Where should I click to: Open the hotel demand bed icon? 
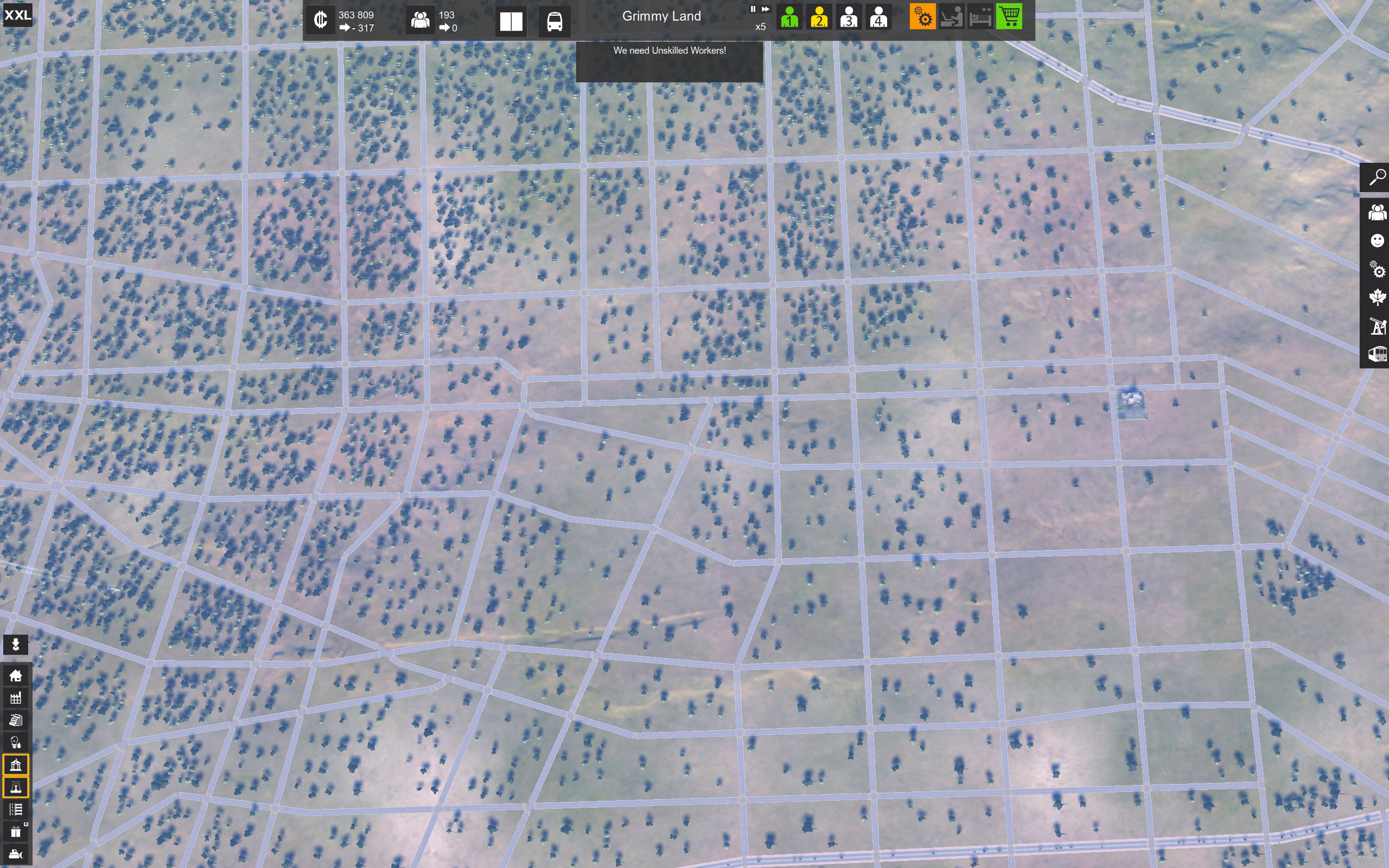[x=980, y=17]
